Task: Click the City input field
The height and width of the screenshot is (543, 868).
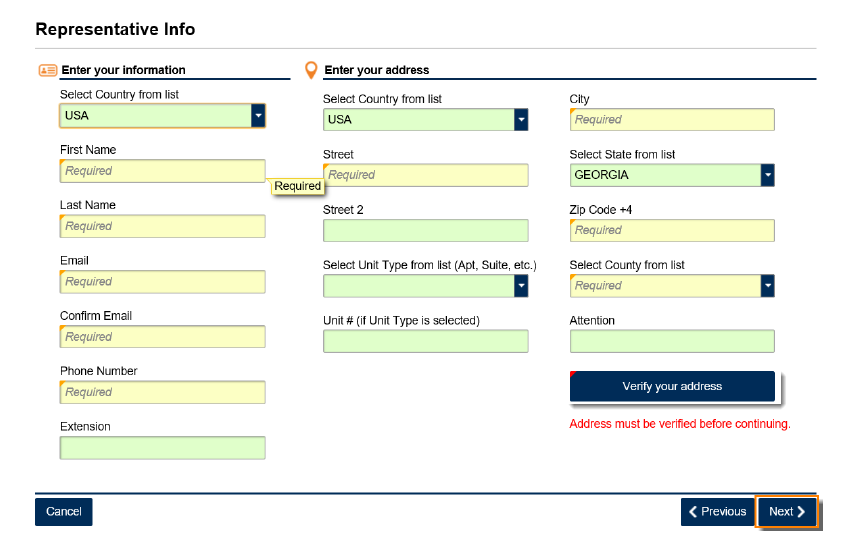Action: 671,120
